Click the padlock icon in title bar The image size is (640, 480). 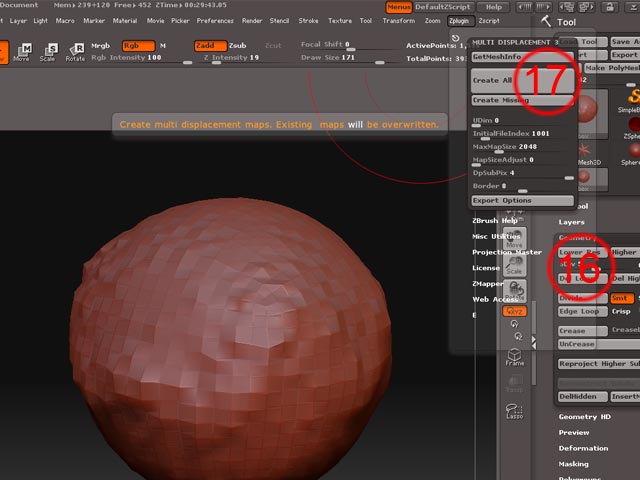[610, 7]
